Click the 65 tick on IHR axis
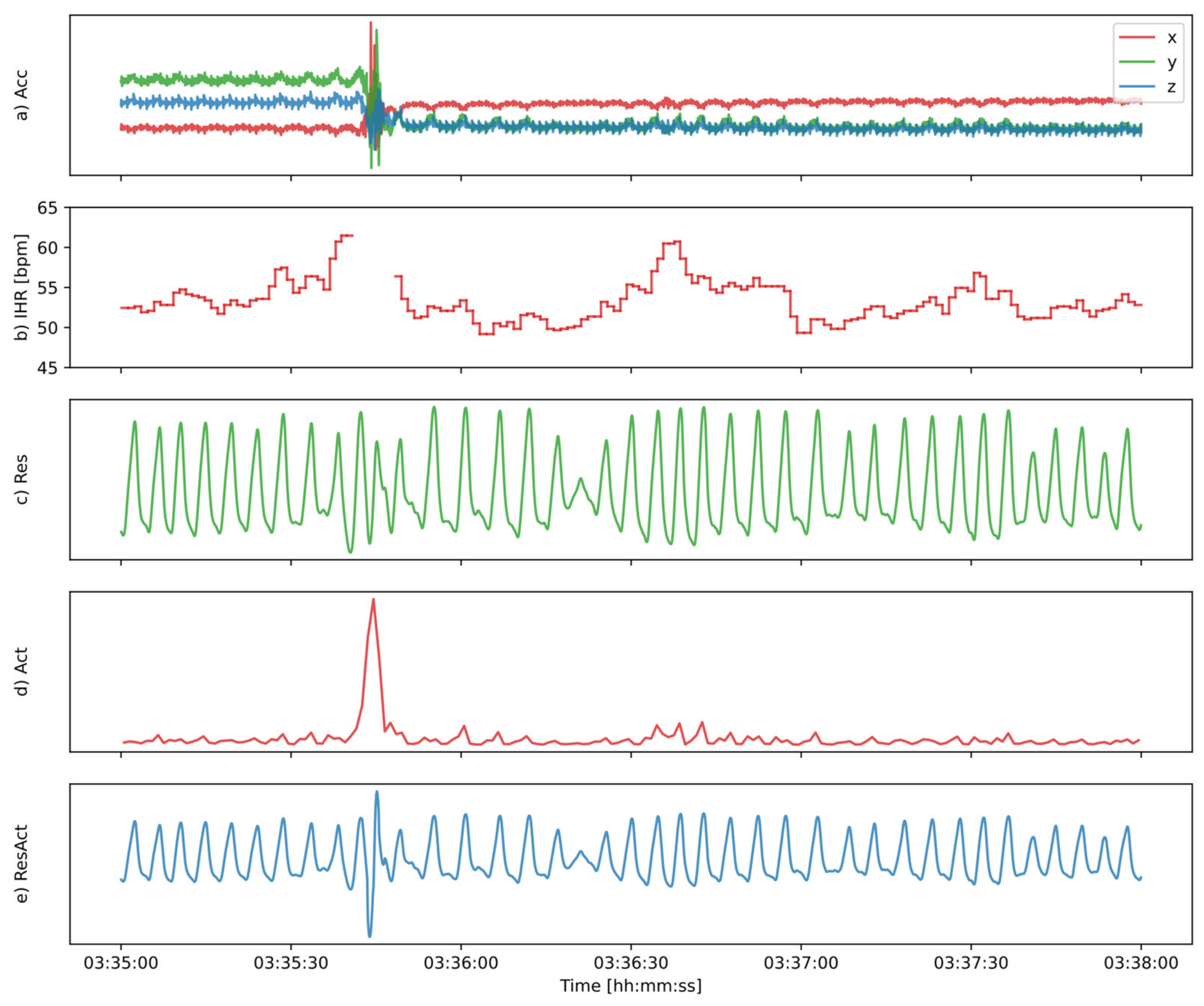1204x1006 pixels. [x=47, y=207]
